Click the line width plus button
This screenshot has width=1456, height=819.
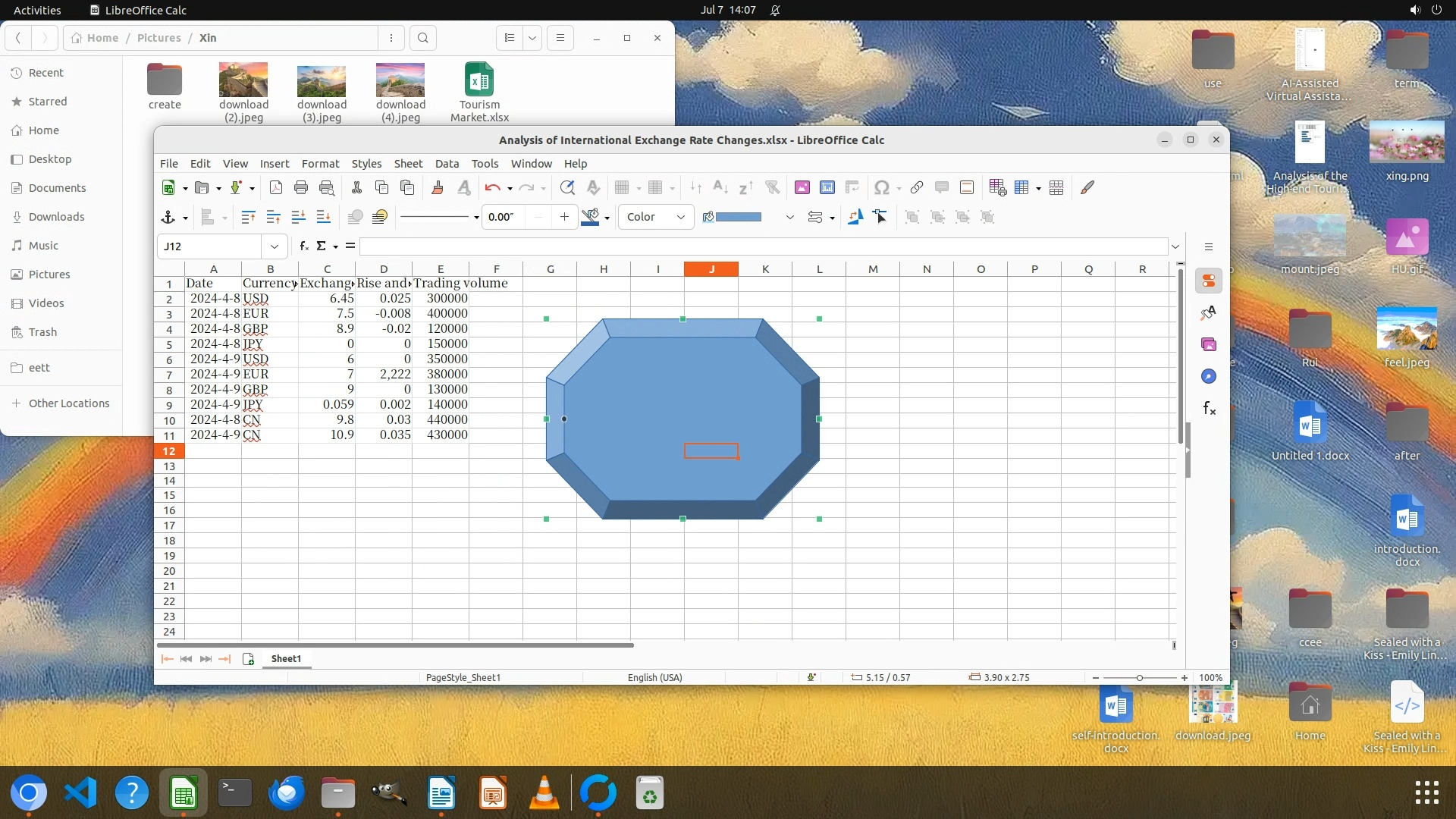(564, 218)
